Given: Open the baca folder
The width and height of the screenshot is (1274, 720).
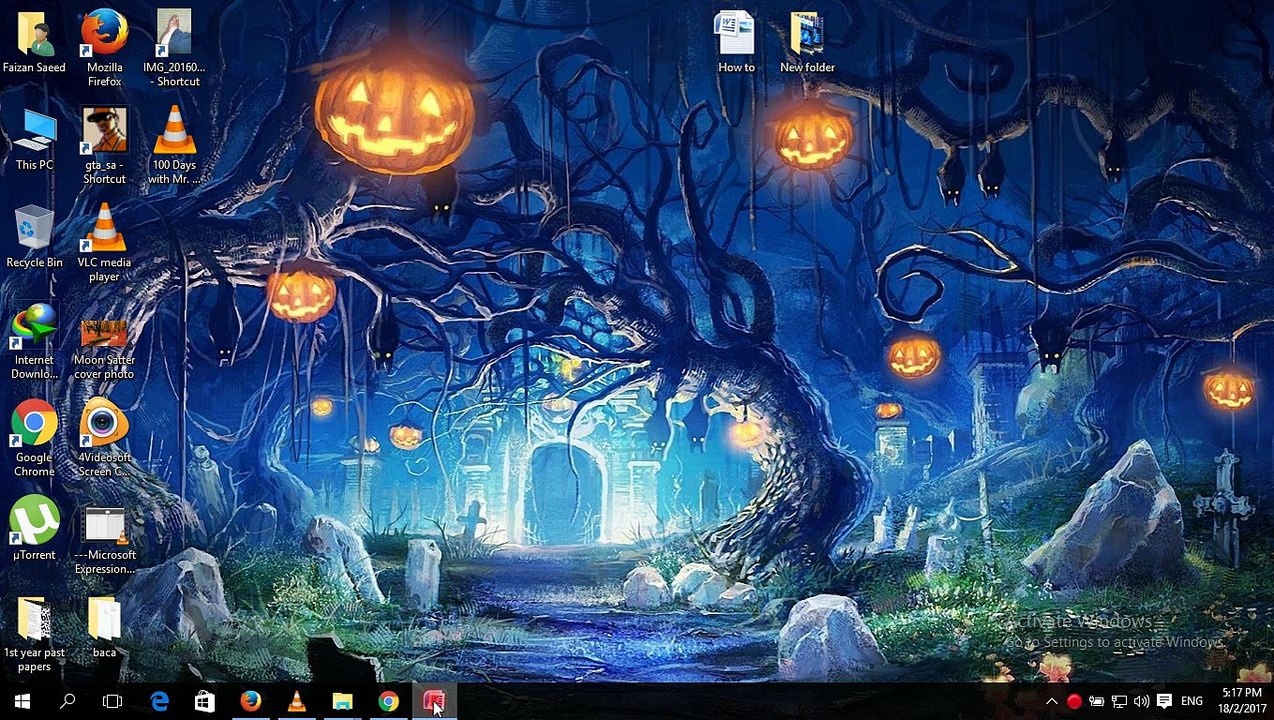Looking at the screenshot, I should point(104,628).
